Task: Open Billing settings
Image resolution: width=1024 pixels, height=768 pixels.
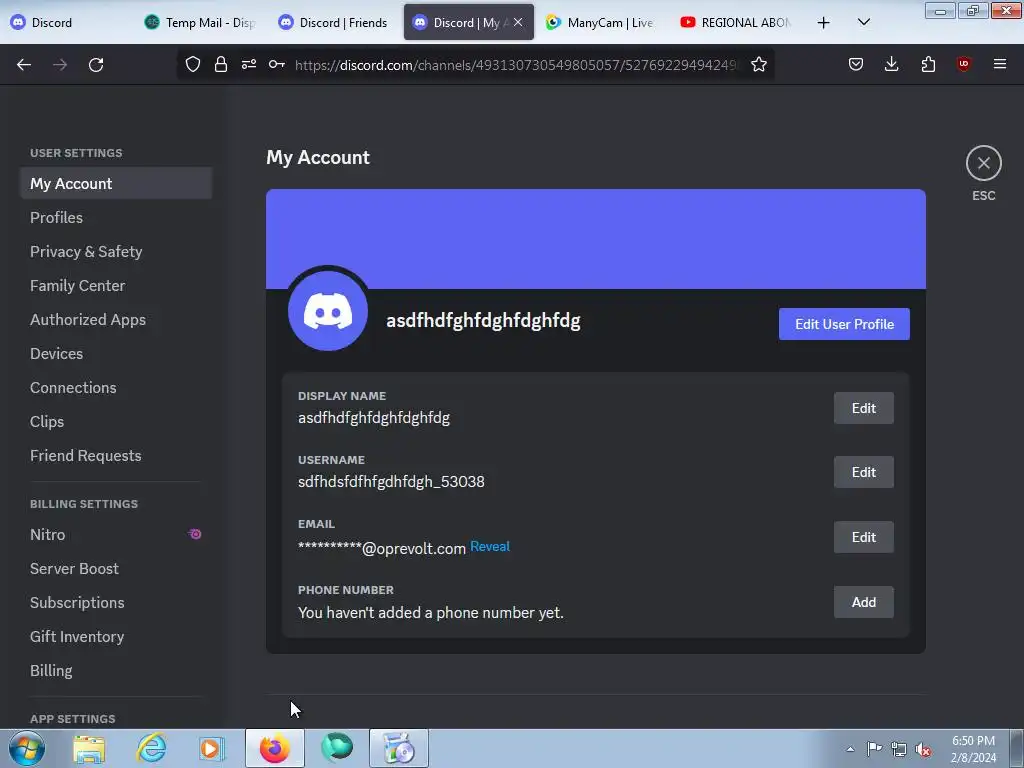Action: [116, 670]
